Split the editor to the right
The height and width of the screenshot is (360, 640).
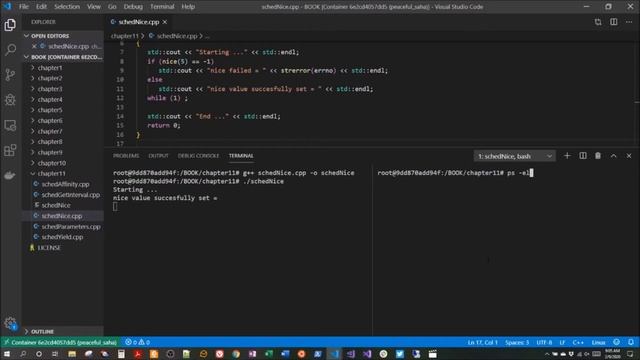[x=613, y=22]
